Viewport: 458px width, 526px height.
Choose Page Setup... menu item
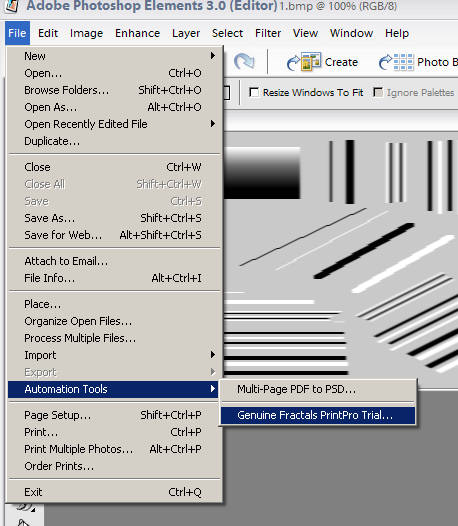coord(114,415)
